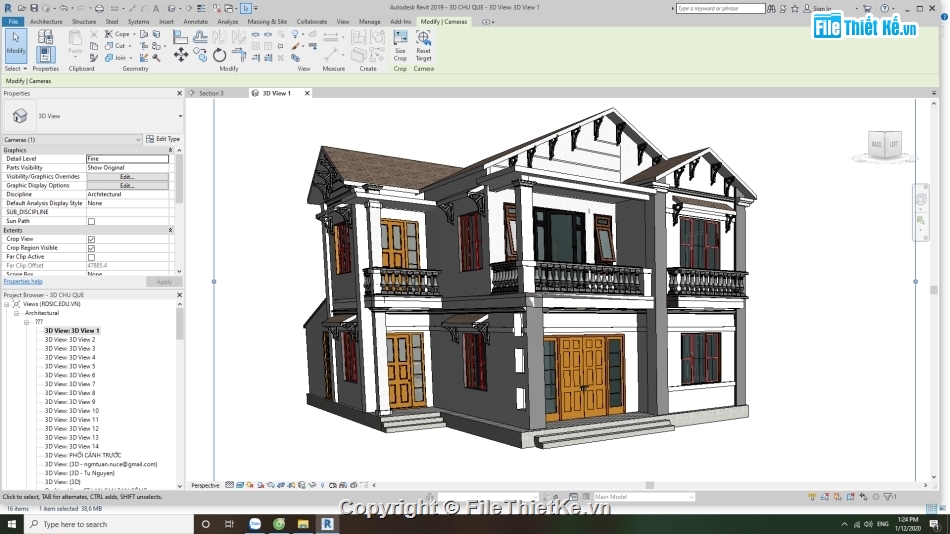The height and width of the screenshot is (534, 950).
Task: Collapse the Architectural tree node
Action: point(16,313)
